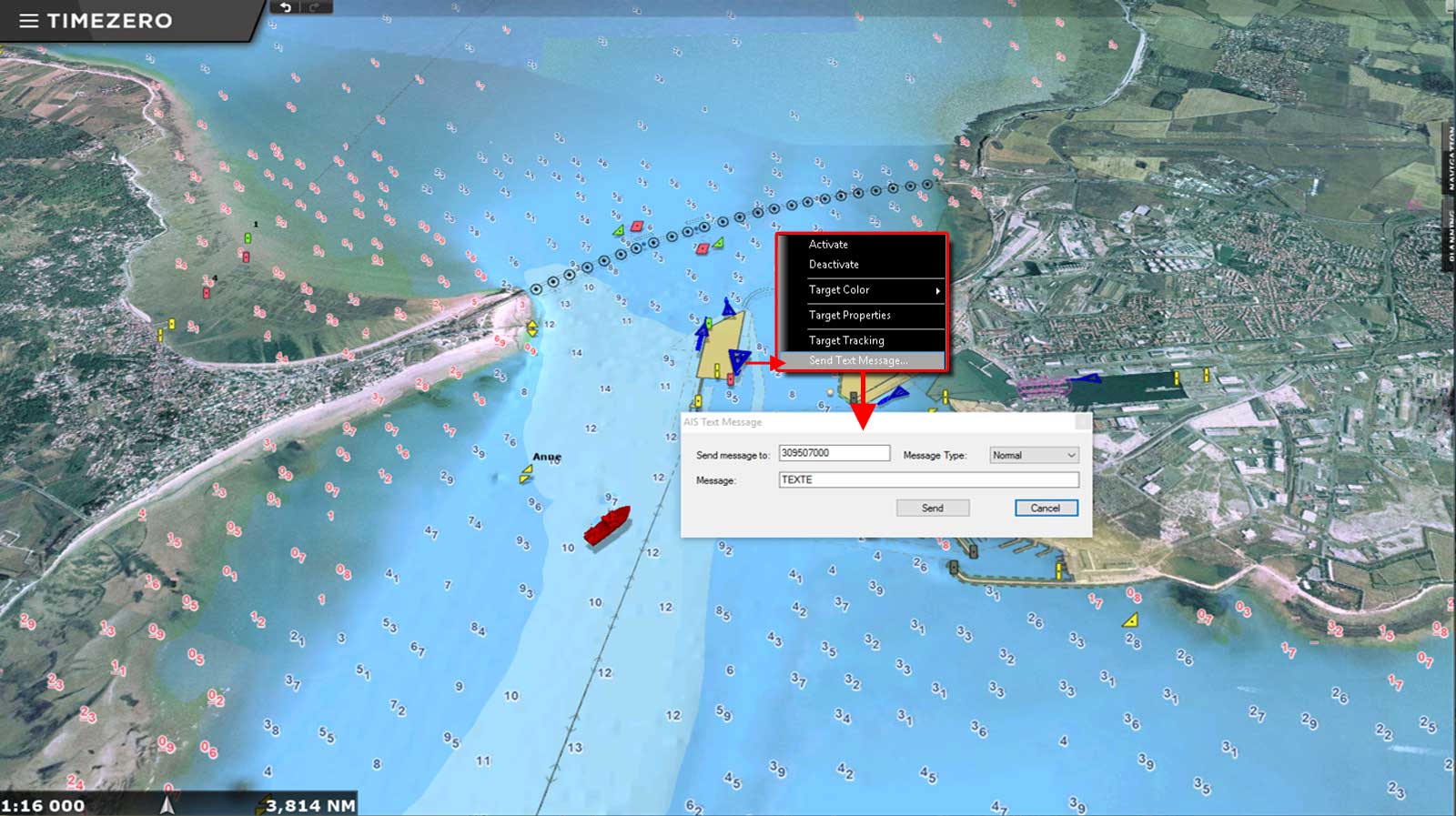The width and height of the screenshot is (1456, 816).
Task: Open the Message Type dropdown
Action: coord(1034,455)
